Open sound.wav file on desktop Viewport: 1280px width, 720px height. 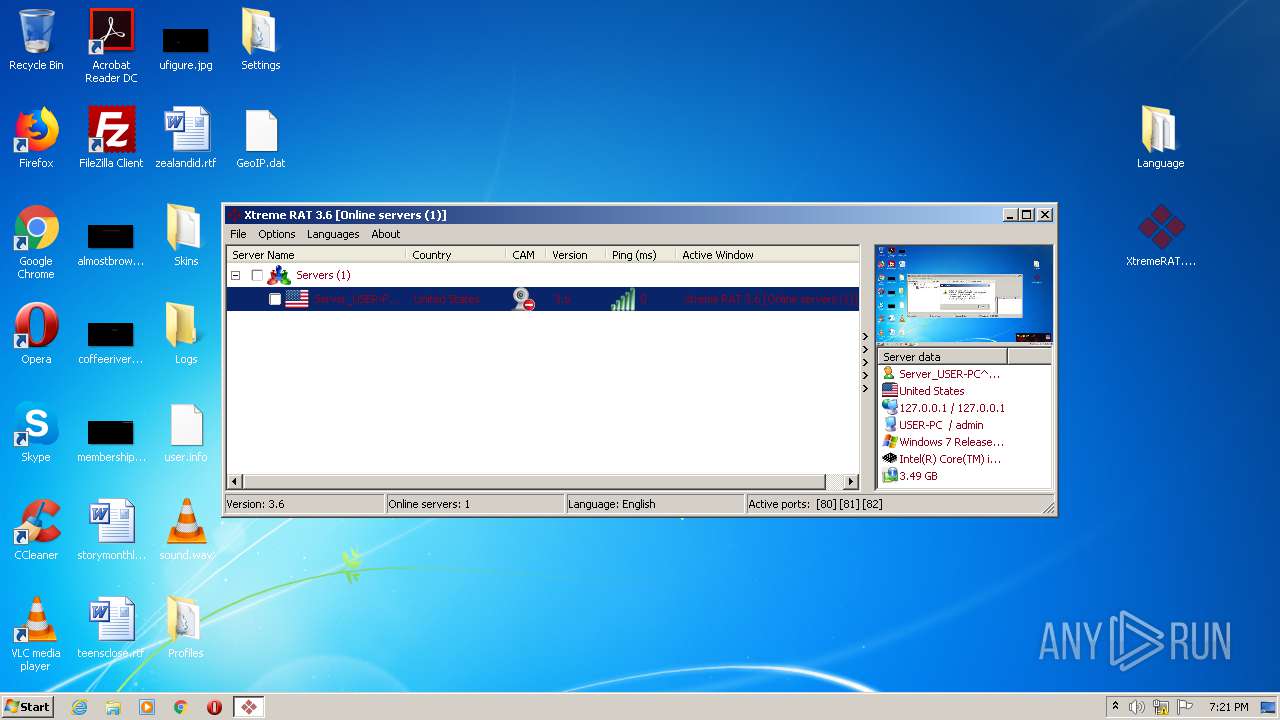186,530
